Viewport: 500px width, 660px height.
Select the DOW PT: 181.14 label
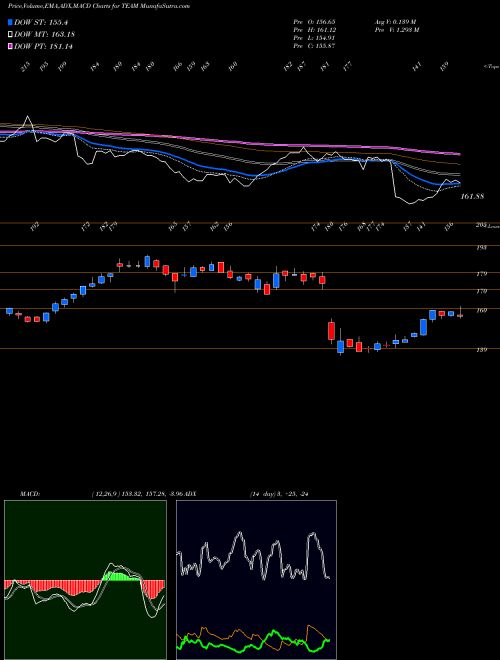click(x=43, y=46)
